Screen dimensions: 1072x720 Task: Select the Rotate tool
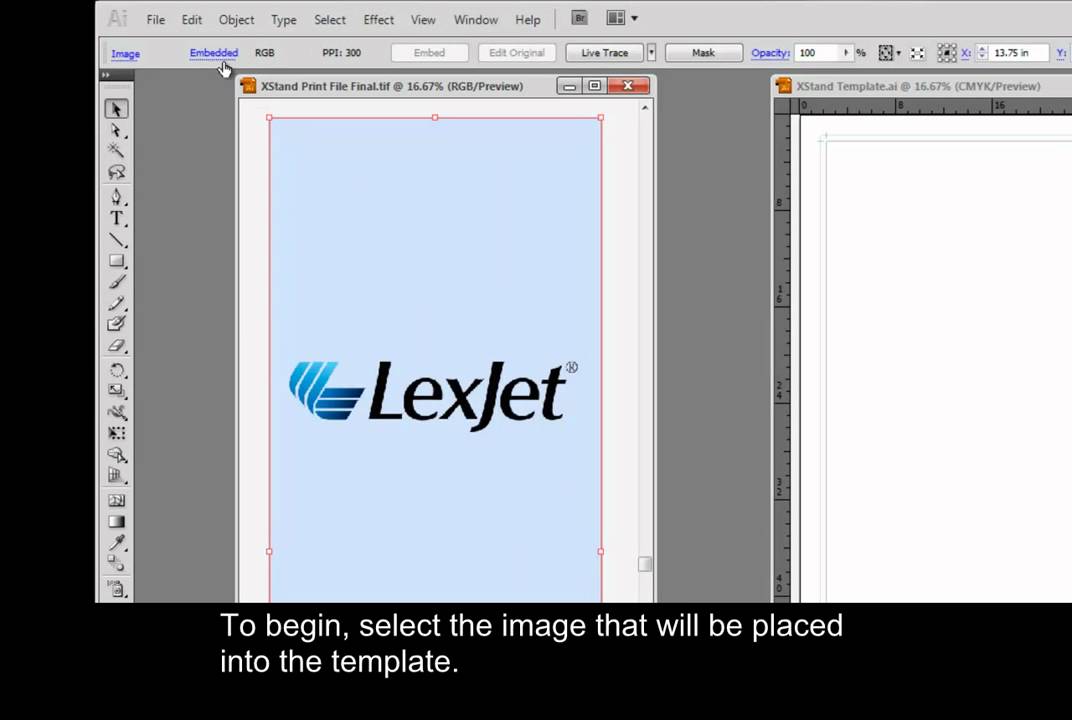116,370
